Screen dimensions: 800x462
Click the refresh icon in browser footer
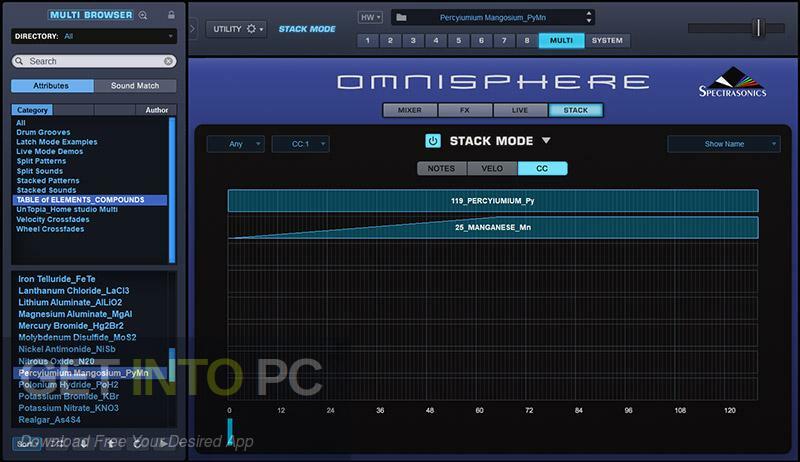click(x=137, y=443)
